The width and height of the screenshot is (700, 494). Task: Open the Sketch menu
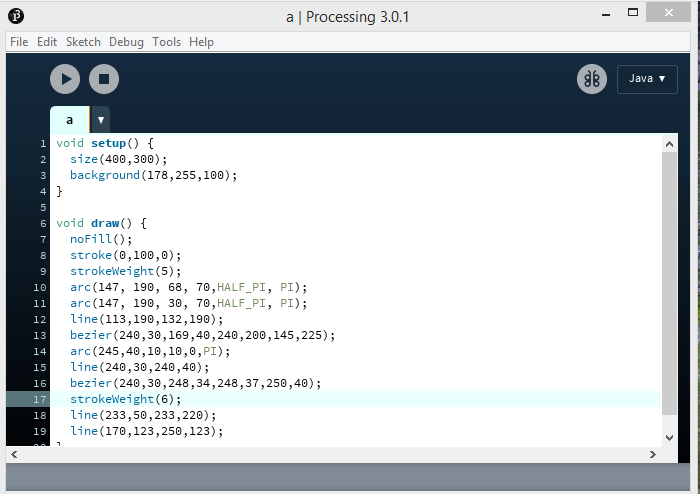click(83, 42)
